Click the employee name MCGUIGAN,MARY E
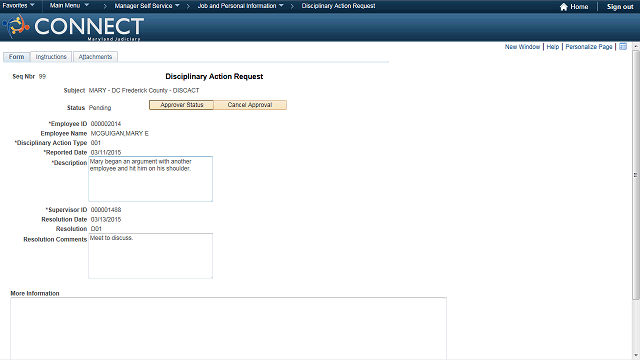This screenshot has width=640, height=360. tap(120, 133)
